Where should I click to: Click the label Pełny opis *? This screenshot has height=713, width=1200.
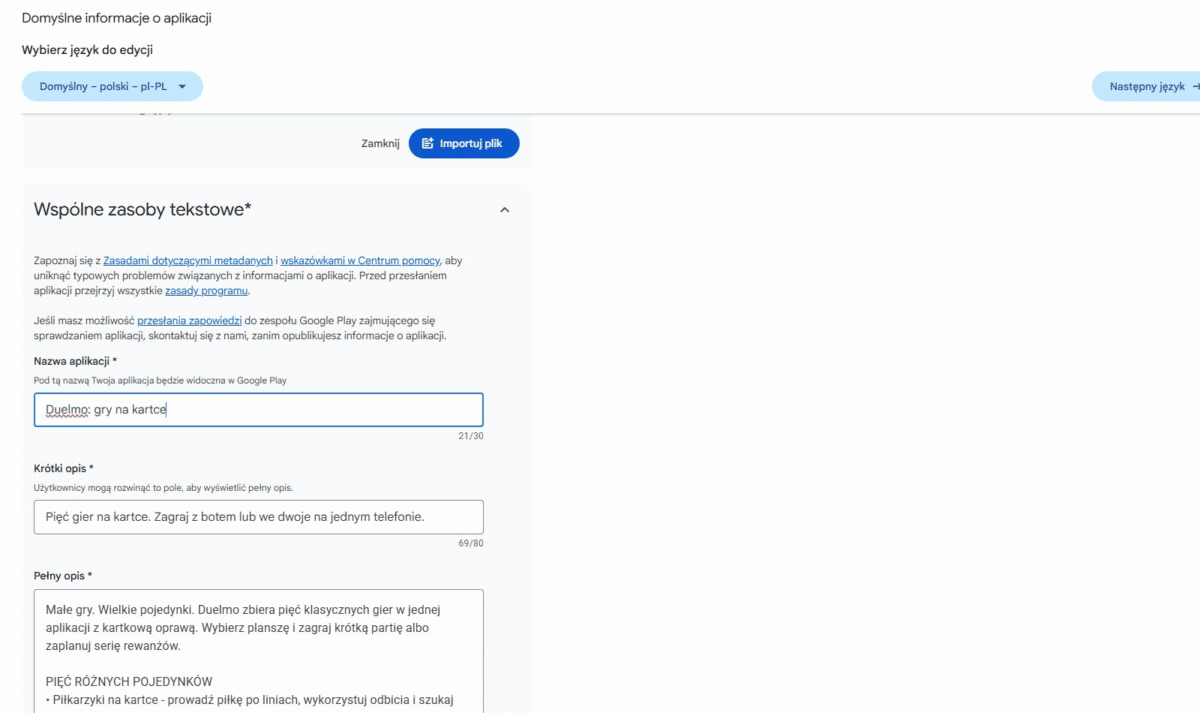[x=62, y=576]
